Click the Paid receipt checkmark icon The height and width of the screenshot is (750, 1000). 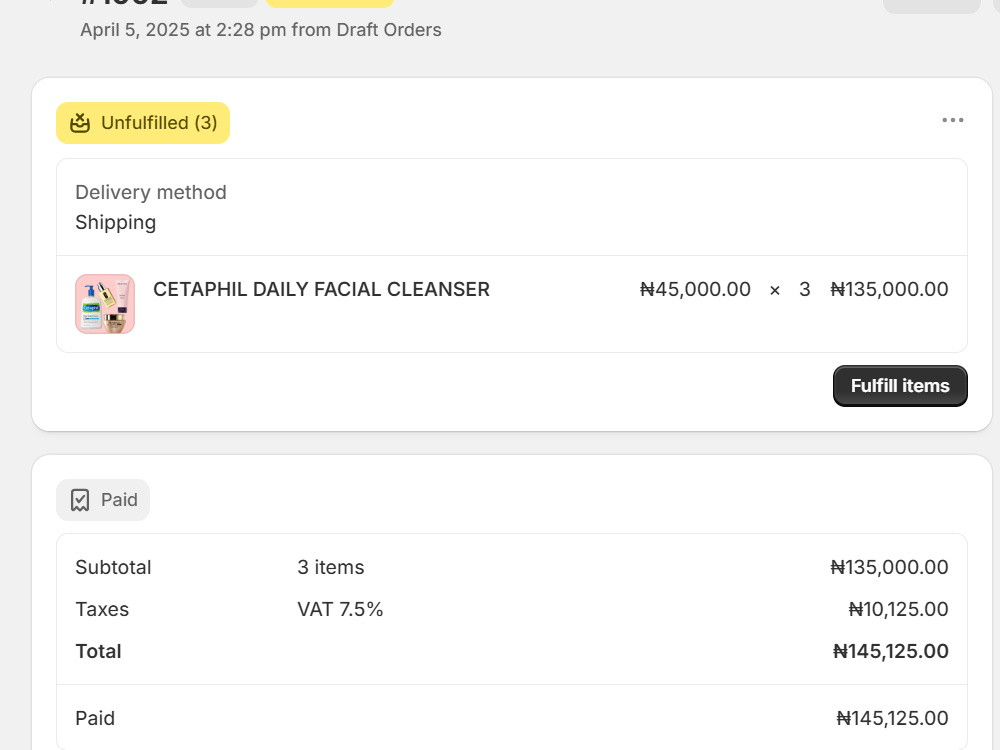(x=80, y=500)
